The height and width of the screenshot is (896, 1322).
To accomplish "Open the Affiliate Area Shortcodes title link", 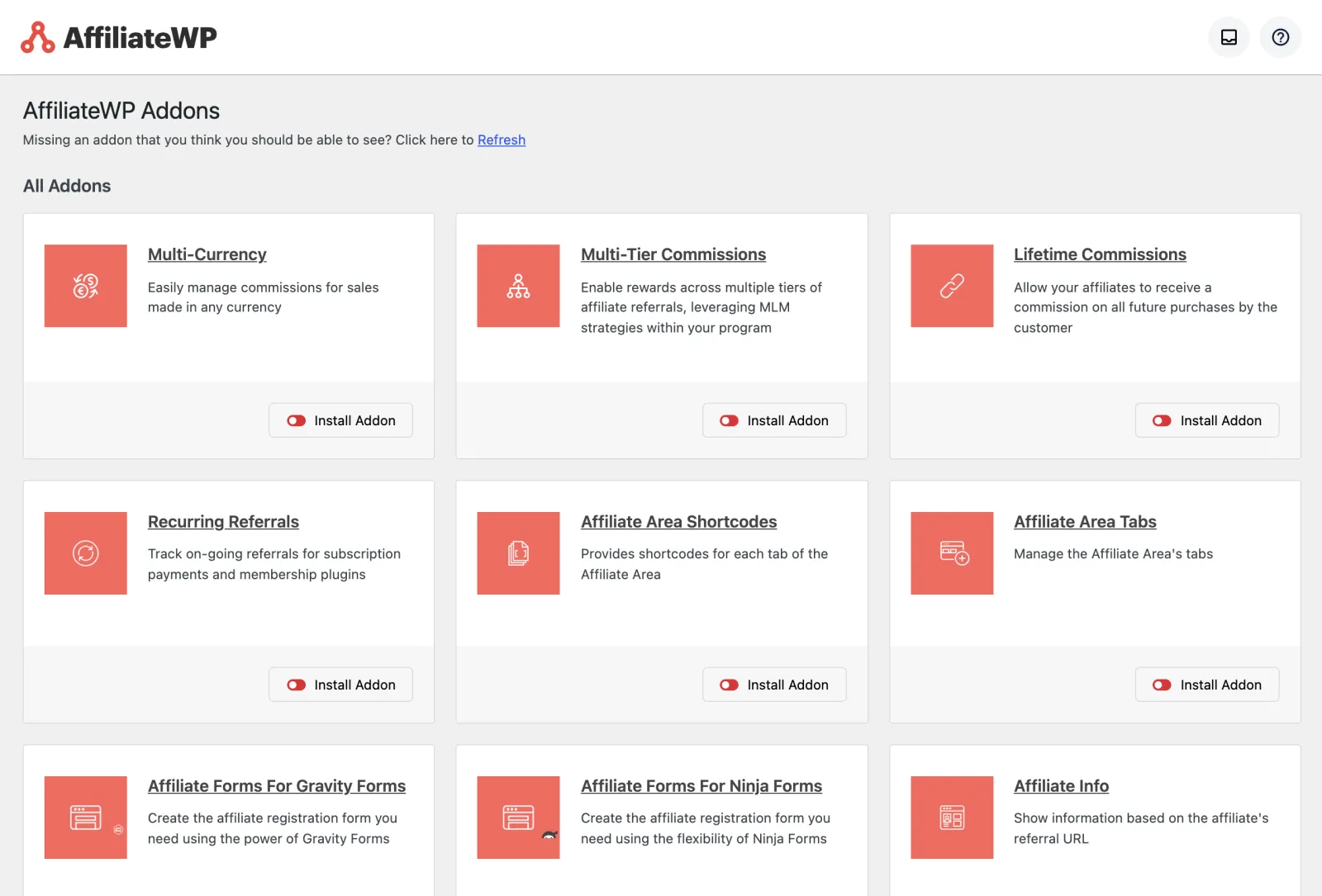I will point(679,522).
